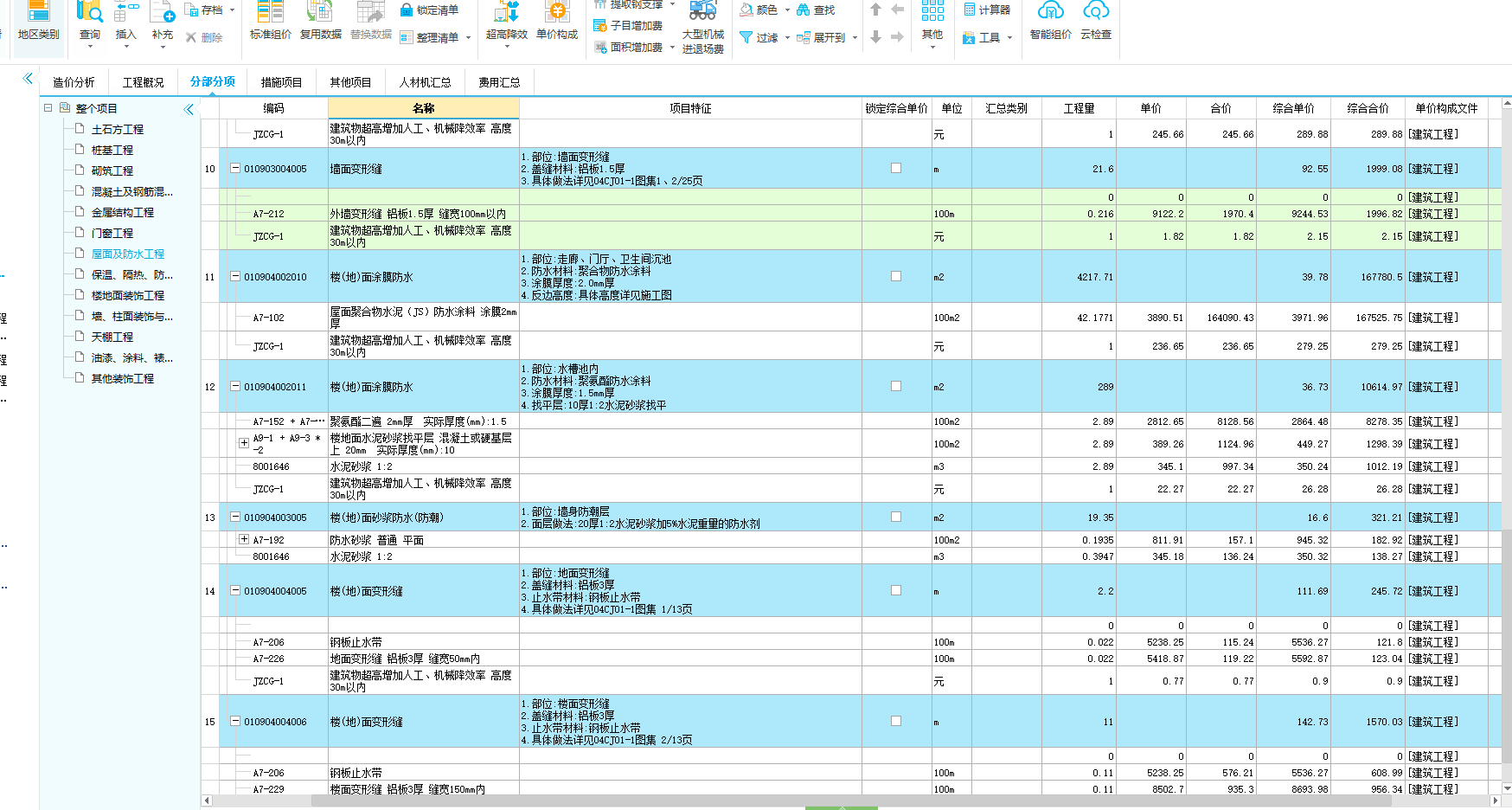The height and width of the screenshot is (810, 1512).
Task: Expand the A9-1 + A9-3 sub-item
Action: pos(244,443)
